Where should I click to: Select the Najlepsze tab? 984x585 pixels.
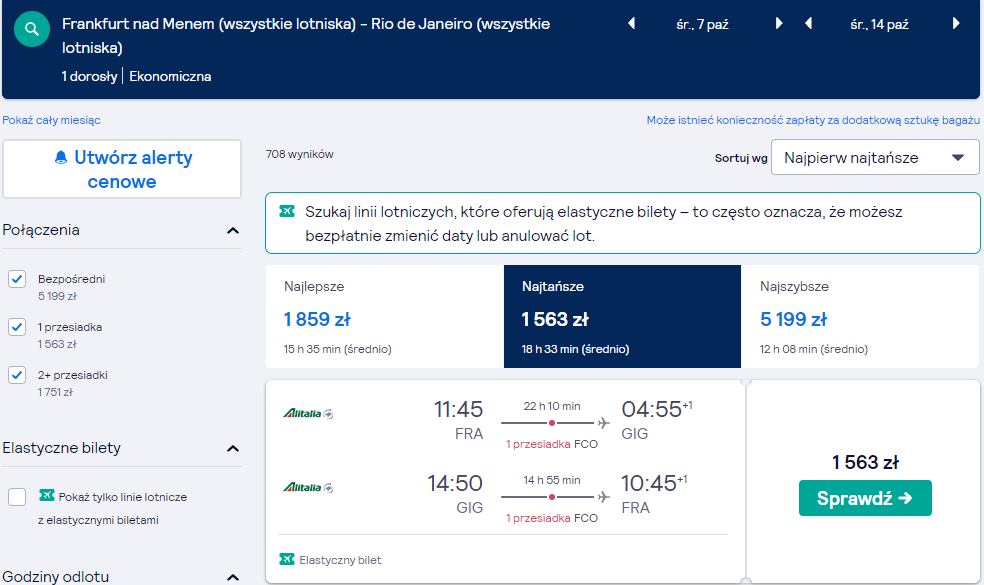[x=385, y=316]
